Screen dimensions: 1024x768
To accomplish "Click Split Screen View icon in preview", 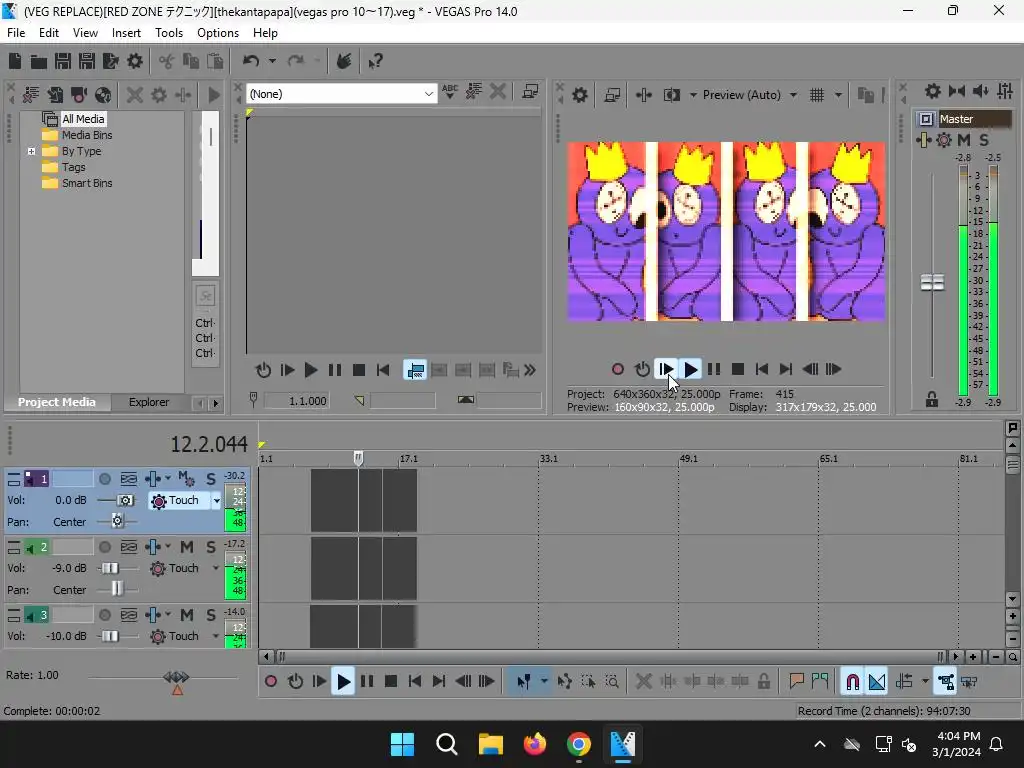I will click(672, 95).
